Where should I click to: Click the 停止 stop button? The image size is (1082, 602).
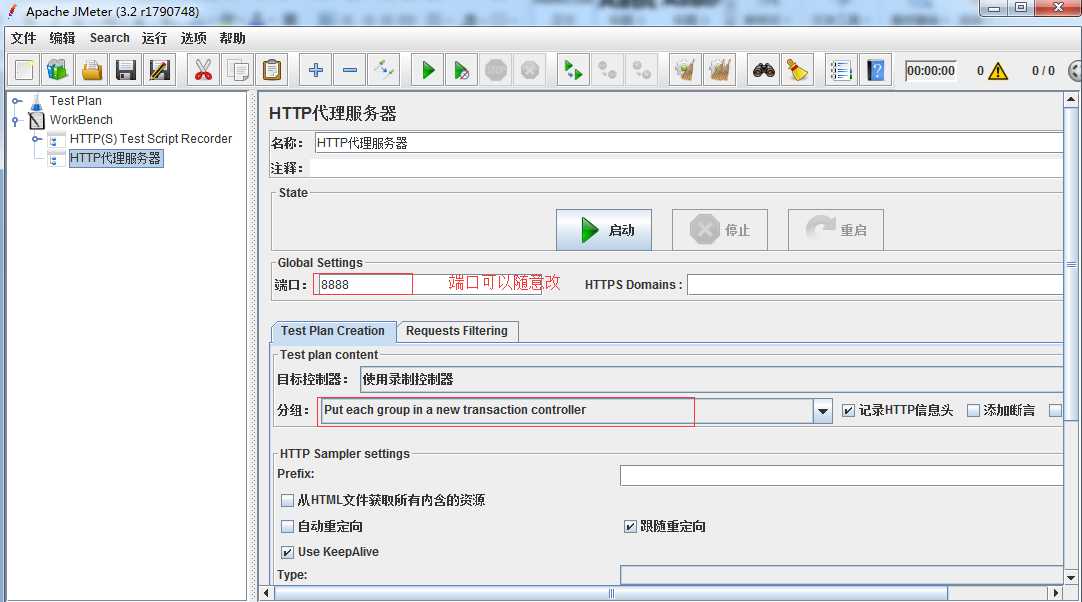pyautogui.click(x=720, y=230)
